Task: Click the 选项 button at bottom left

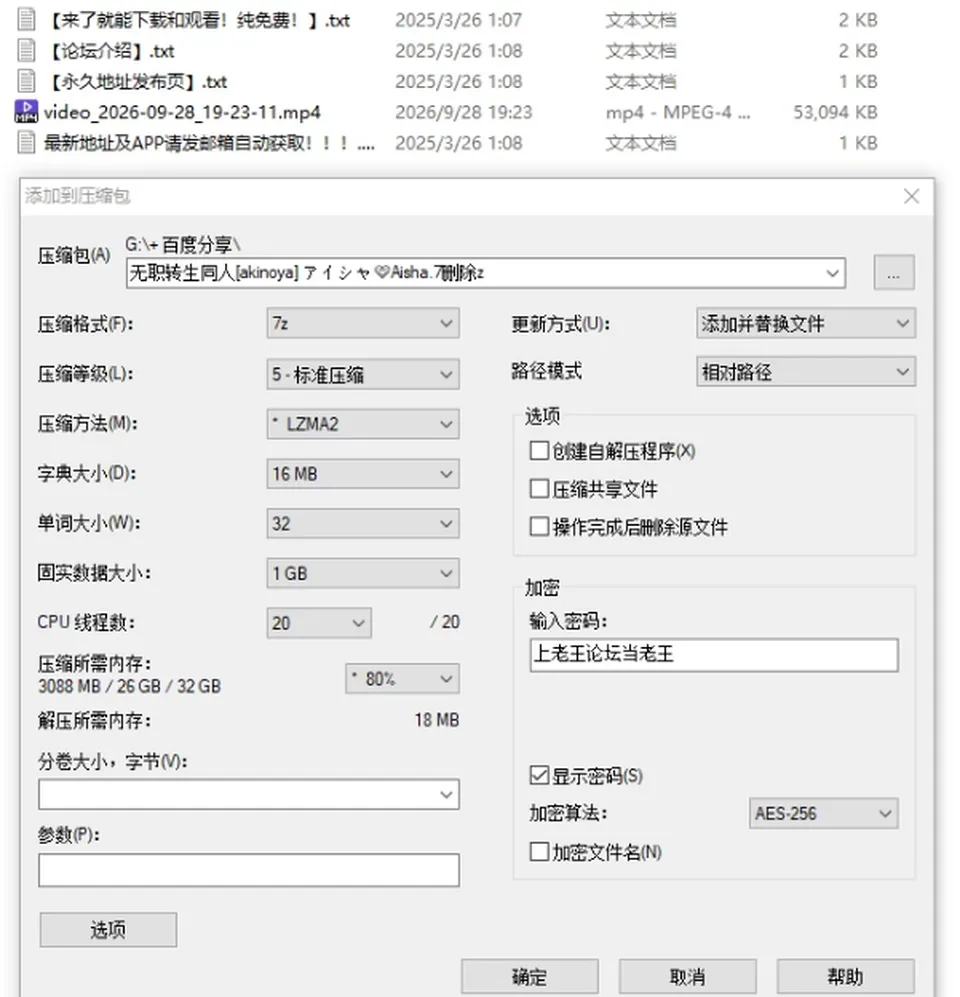Action: pos(108,930)
